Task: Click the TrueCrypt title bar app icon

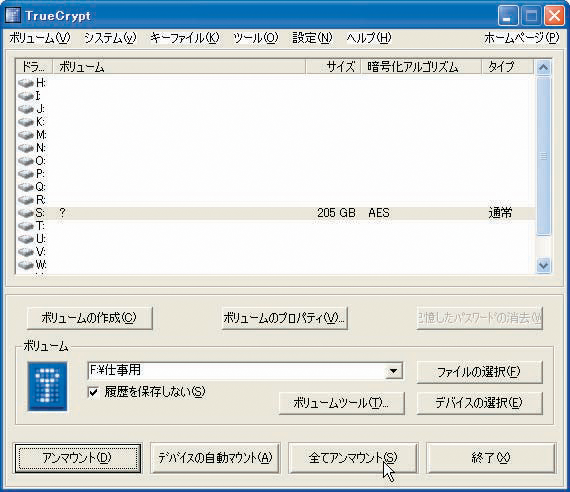Action: (x=13, y=15)
